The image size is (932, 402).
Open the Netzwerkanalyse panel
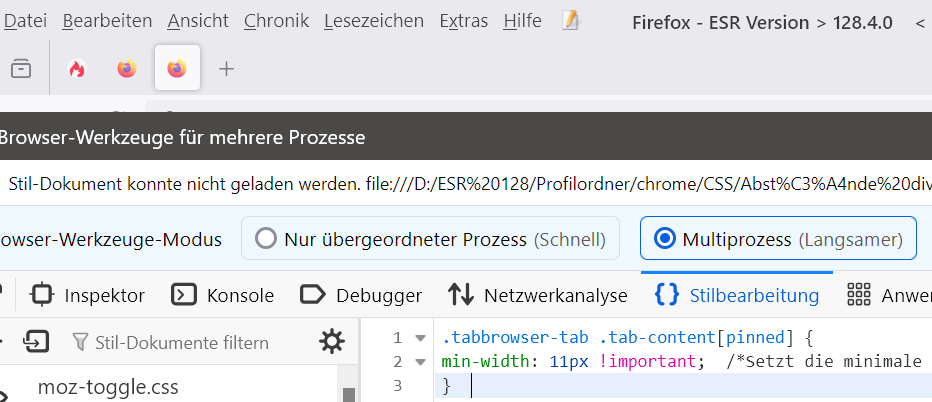click(x=537, y=295)
